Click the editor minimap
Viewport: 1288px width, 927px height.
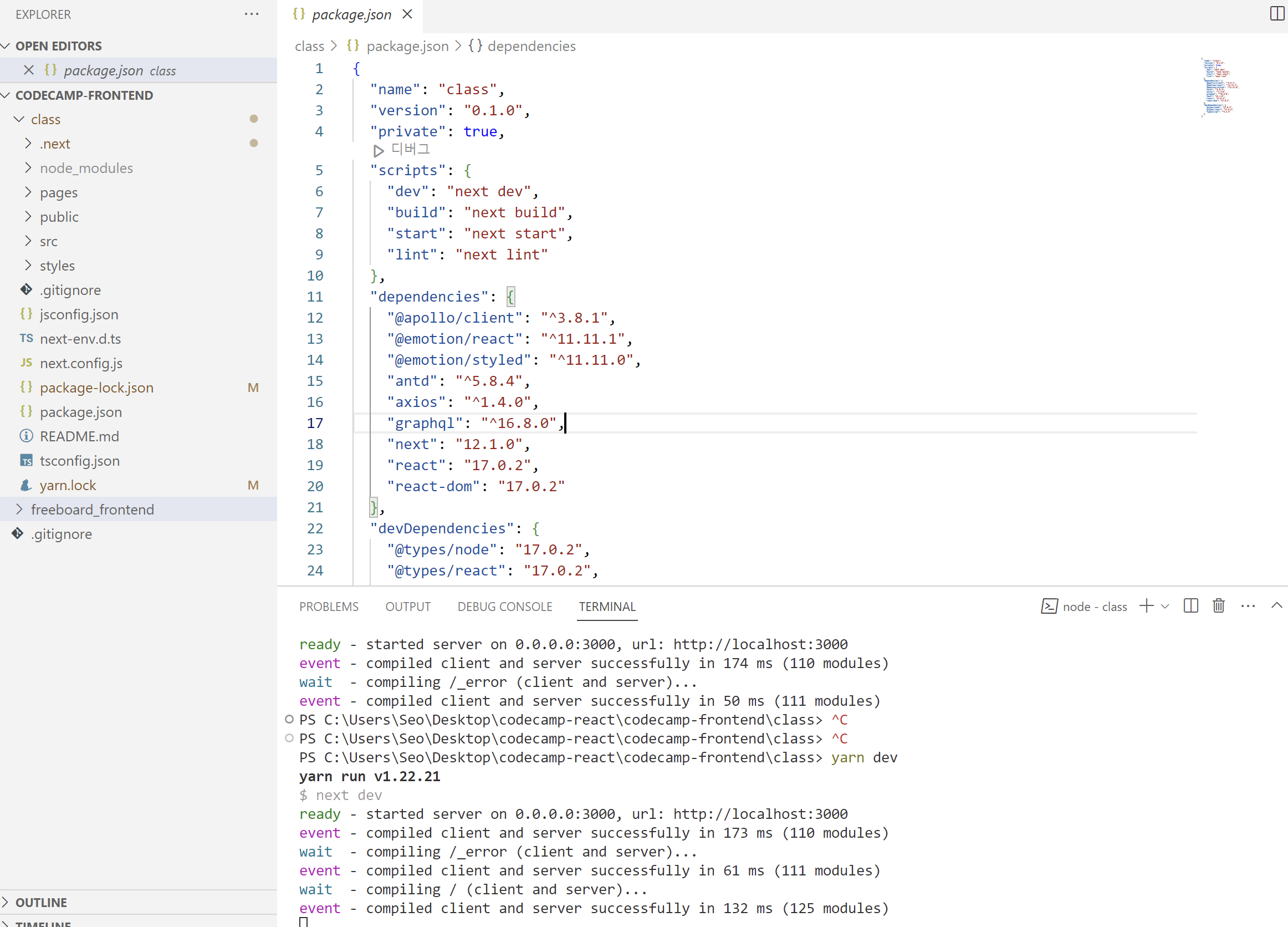(1220, 87)
